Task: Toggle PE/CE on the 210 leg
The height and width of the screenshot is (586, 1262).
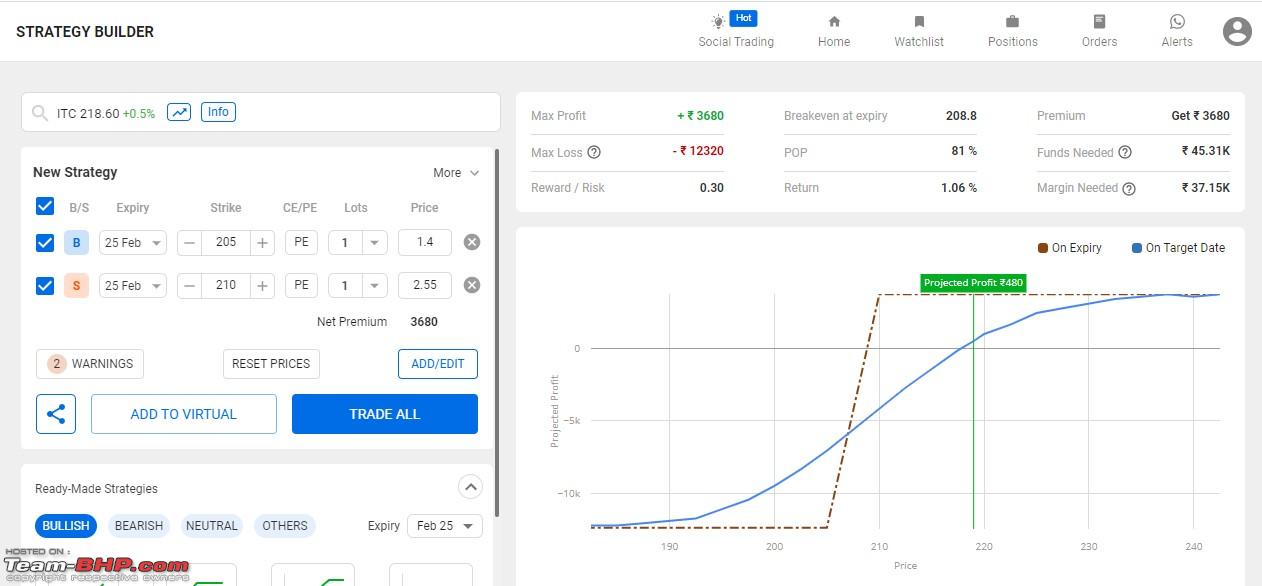Action: (301, 285)
